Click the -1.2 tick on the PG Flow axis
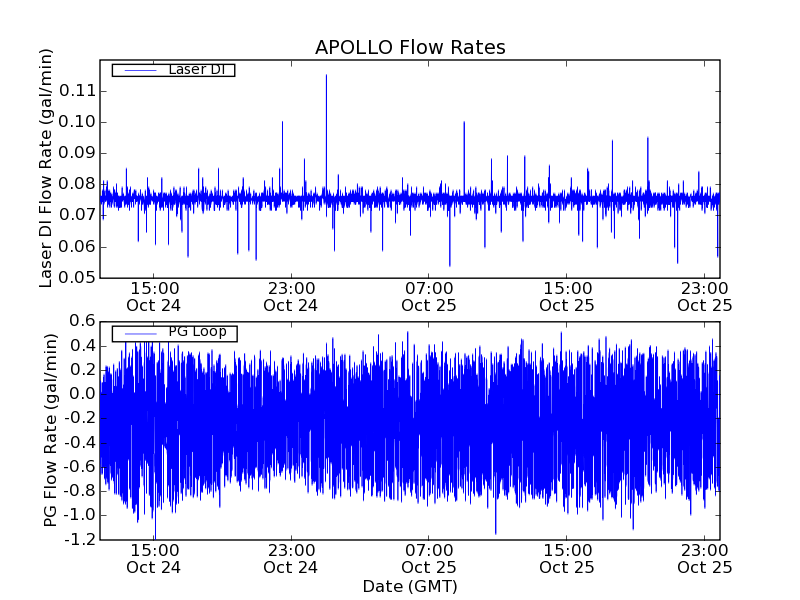Viewport: 800px width, 600px height. point(80,539)
